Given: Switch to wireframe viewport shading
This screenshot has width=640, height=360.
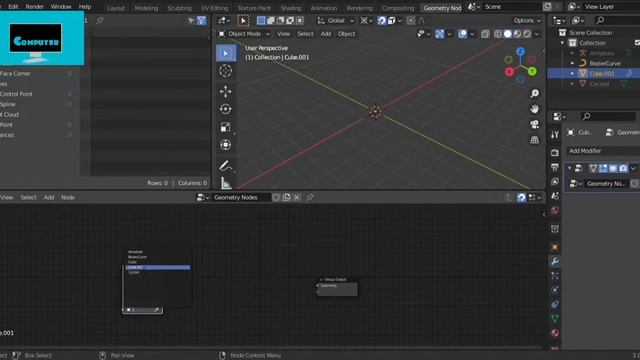Looking at the screenshot, I should coord(498,34).
